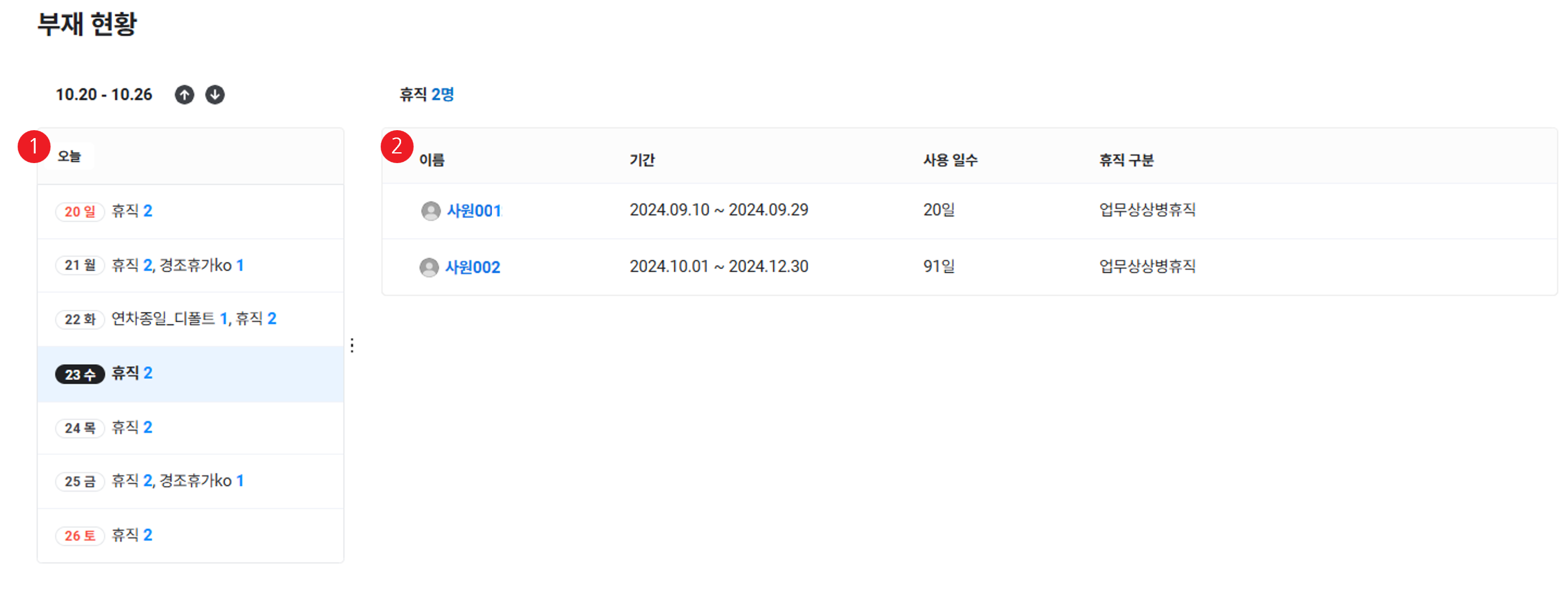
Task: Click the 사원002 profile avatar icon
Action: point(429,267)
